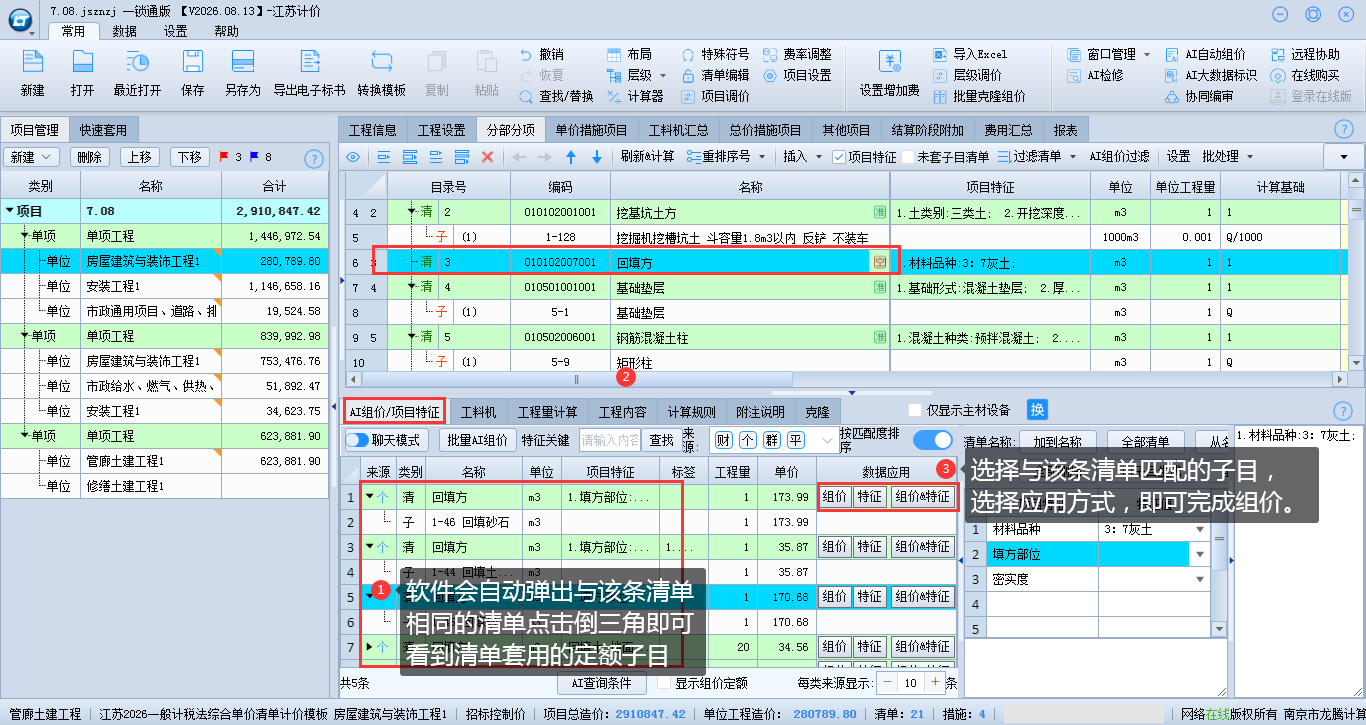
Task: Open the 重排序号 dropdown arrow
Action: 761,157
